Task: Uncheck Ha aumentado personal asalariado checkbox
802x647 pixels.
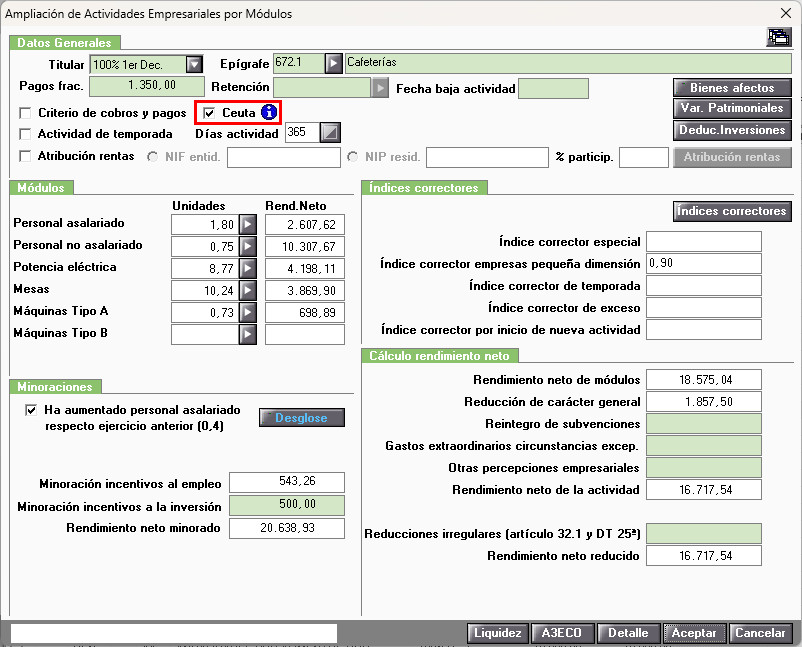Action: point(31,410)
